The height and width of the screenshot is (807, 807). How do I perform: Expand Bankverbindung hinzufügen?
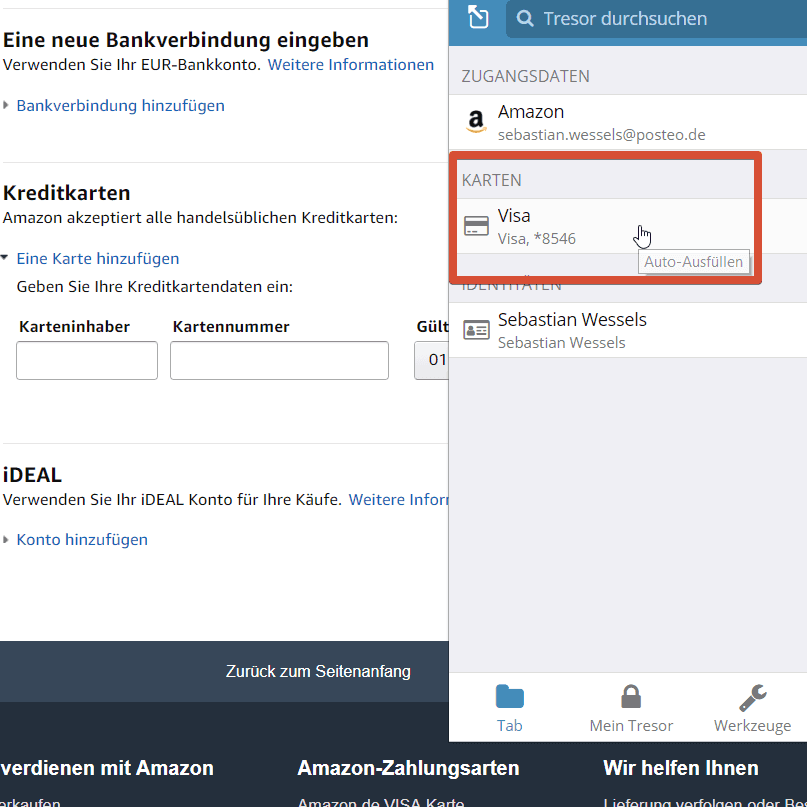pyautogui.click(x=6, y=106)
